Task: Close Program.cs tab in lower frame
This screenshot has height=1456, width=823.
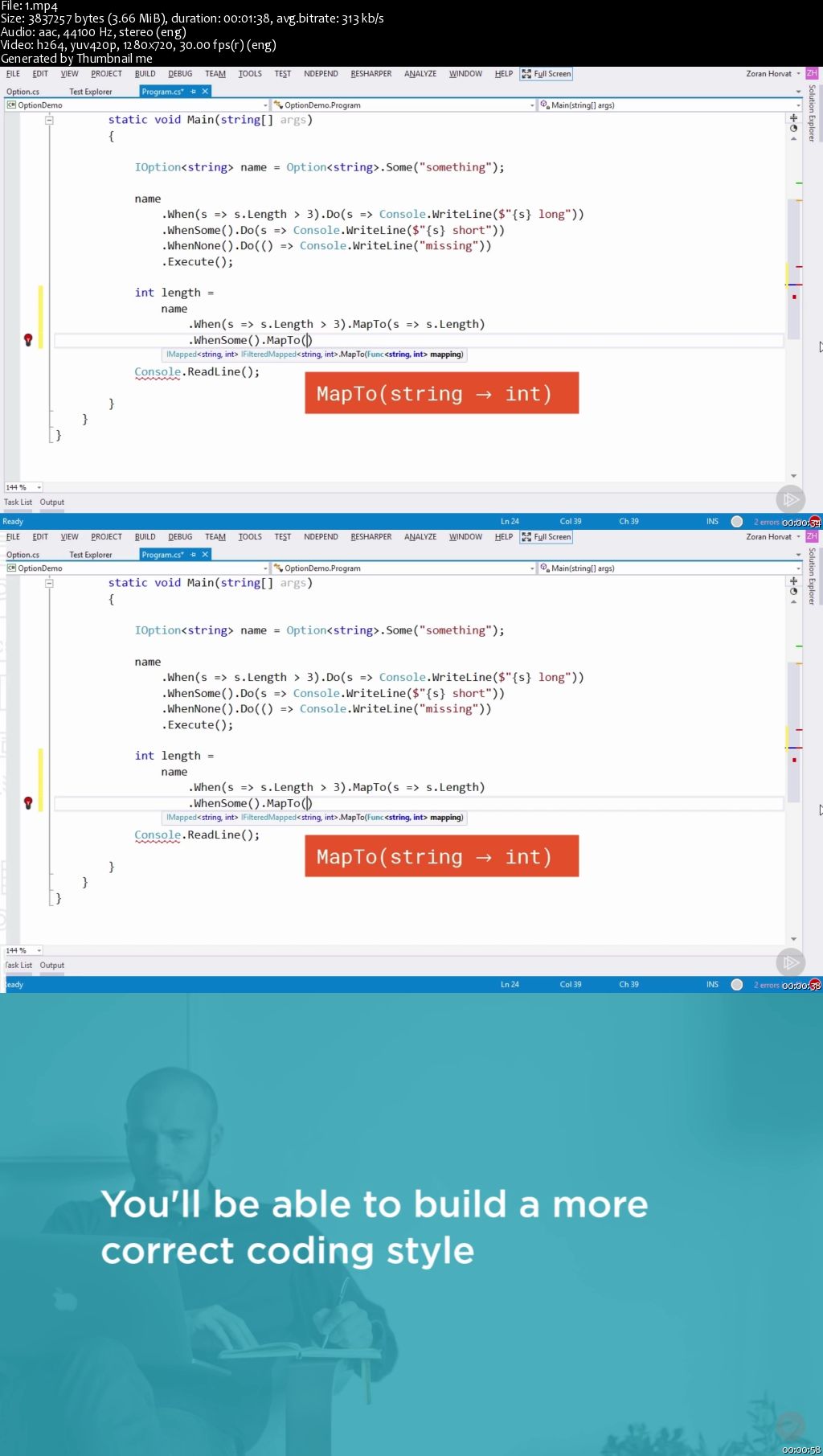Action: (205, 555)
